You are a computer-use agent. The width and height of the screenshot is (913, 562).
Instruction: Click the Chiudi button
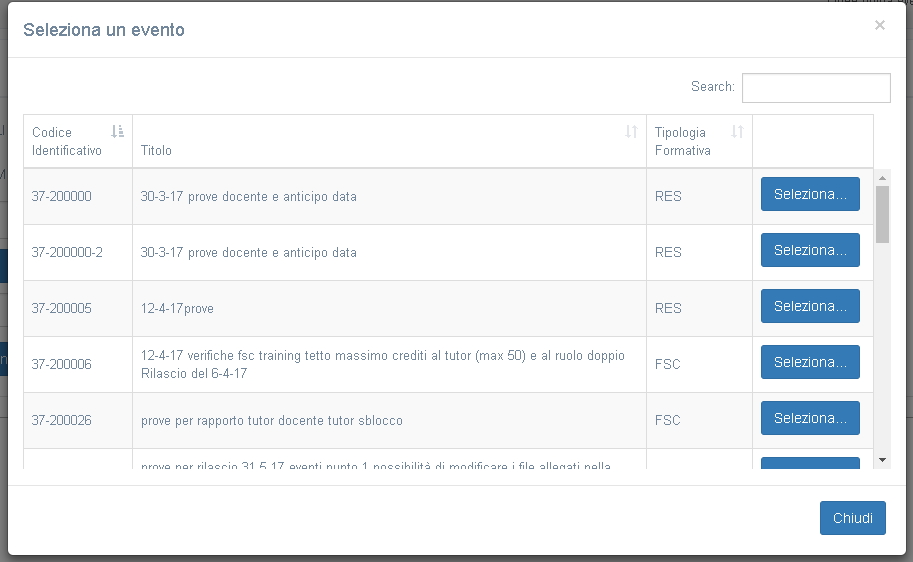click(x=852, y=518)
